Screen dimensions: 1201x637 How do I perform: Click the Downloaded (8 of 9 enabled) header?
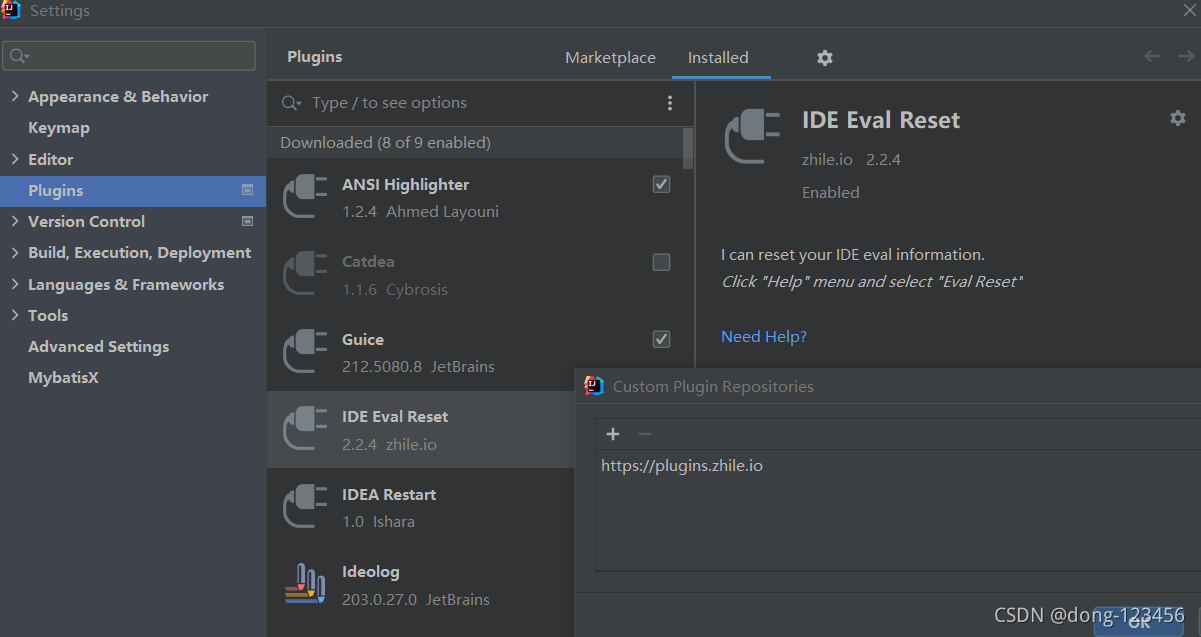475,143
